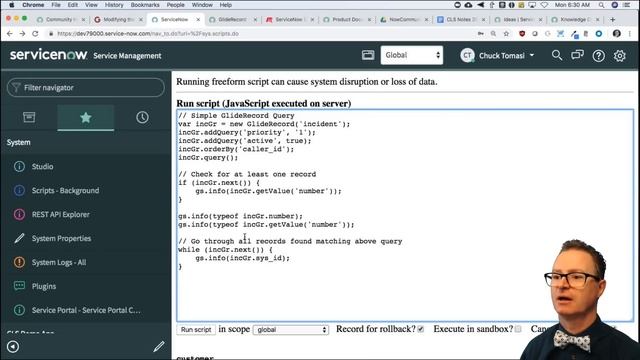This screenshot has height=360, width=640.
Task: Bookmark this page with star icon
Action: click(x=506, y=33)
